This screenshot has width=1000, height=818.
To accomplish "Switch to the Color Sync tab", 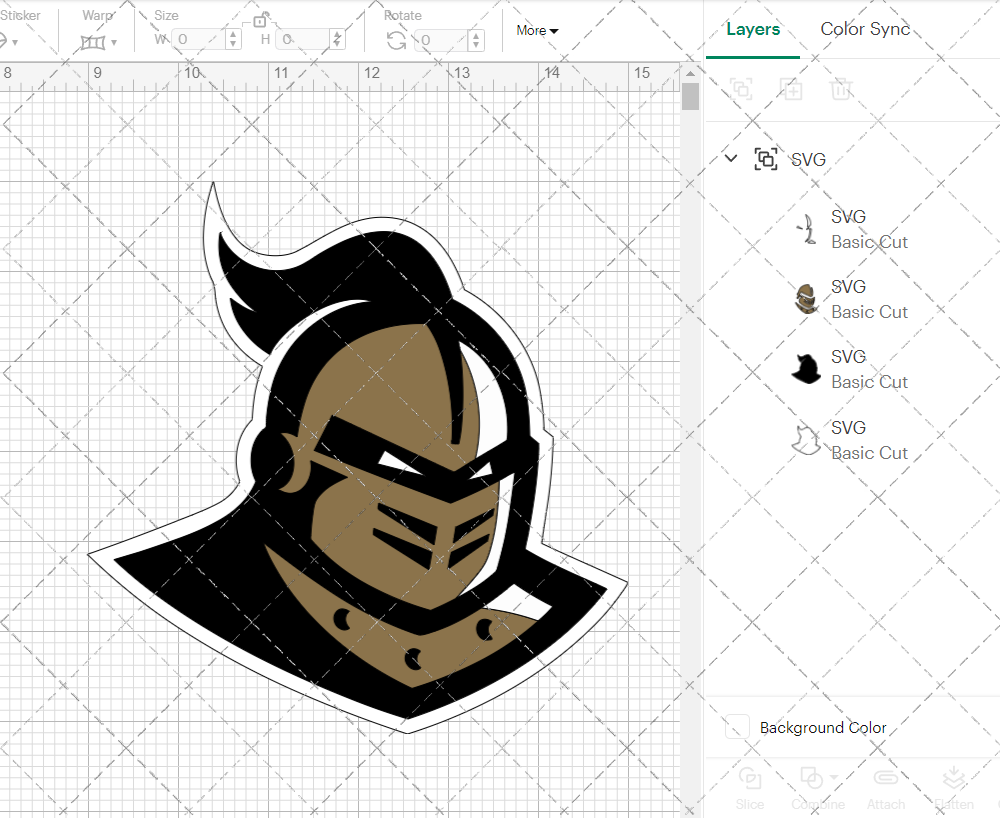I will [865, 30].
